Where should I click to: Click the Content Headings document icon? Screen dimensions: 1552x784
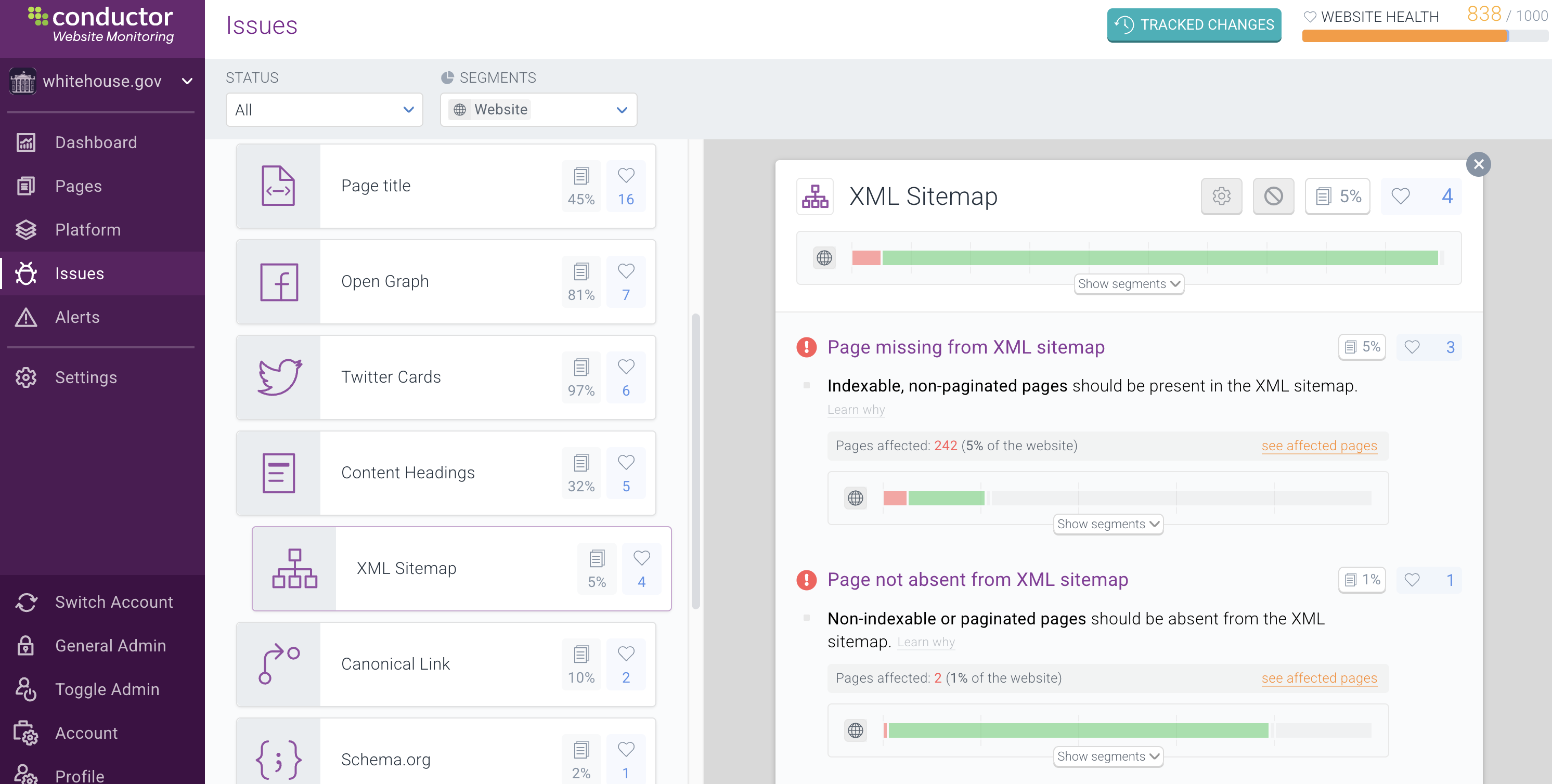(x=279, y=473)
